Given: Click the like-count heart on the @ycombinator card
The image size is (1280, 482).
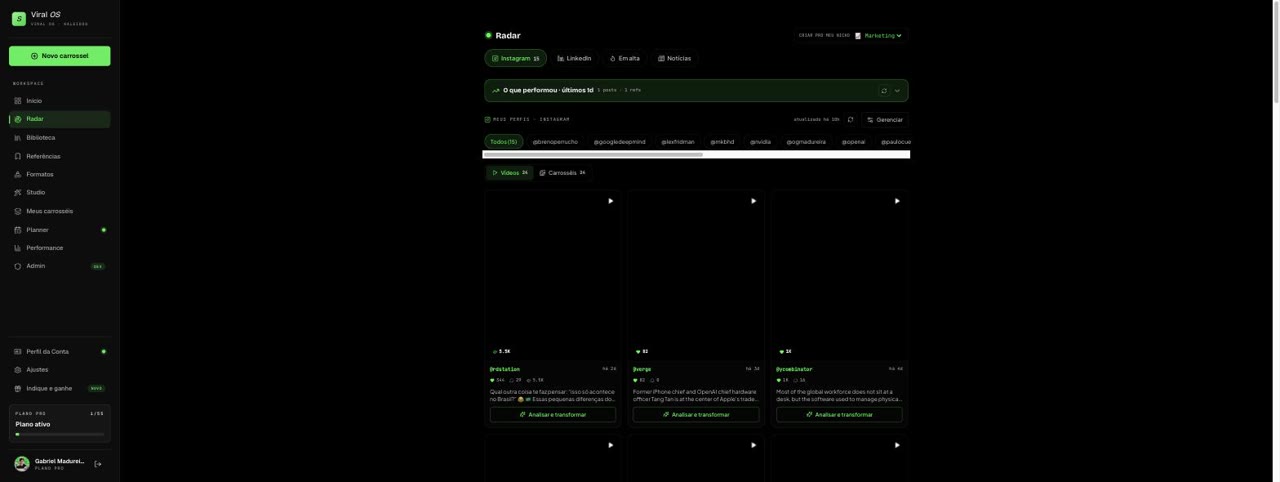Looking at the screenshot, I should coord(779,380).
